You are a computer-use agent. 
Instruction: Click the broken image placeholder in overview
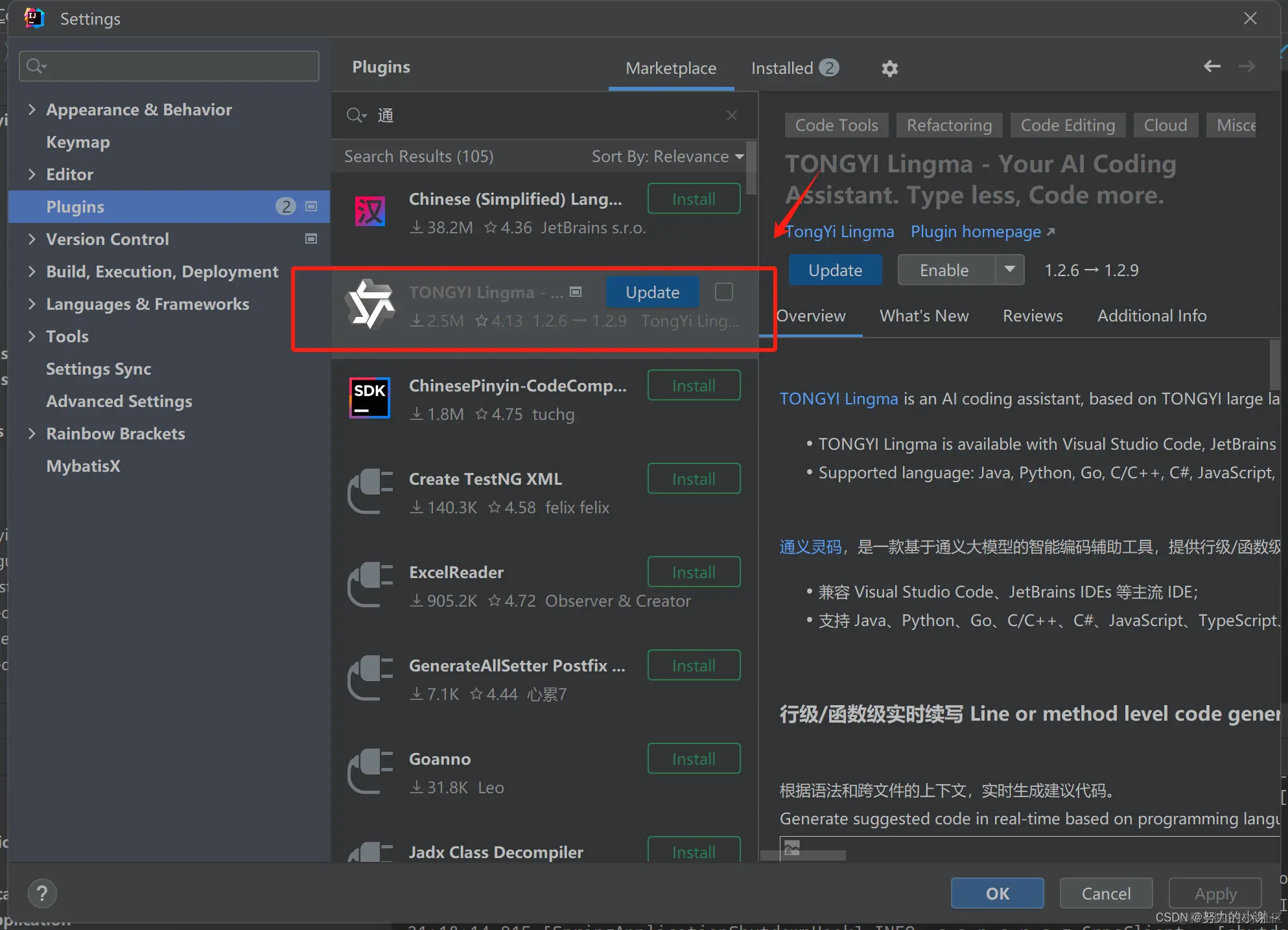792,847
